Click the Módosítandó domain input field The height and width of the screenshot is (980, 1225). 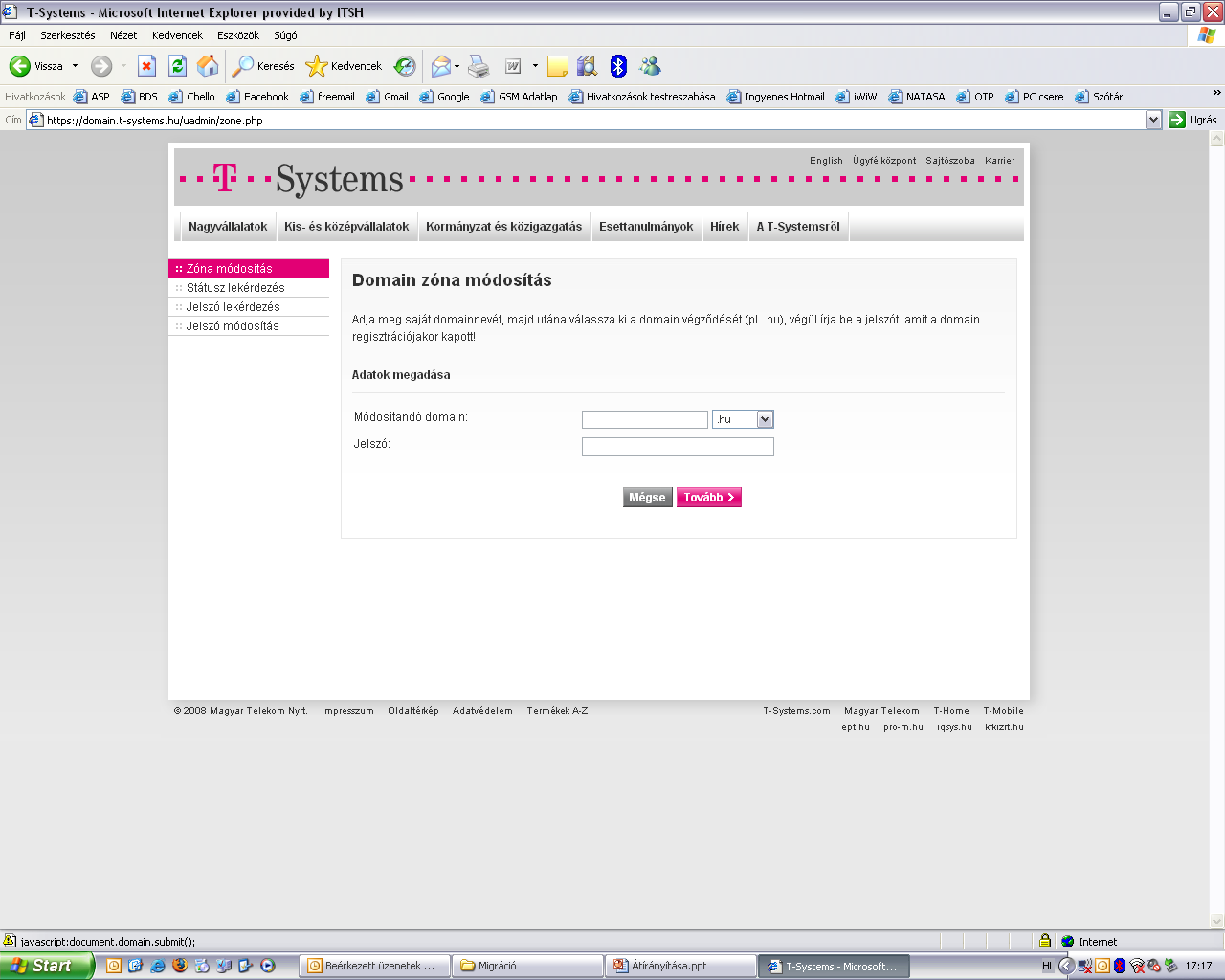[645, 419]
